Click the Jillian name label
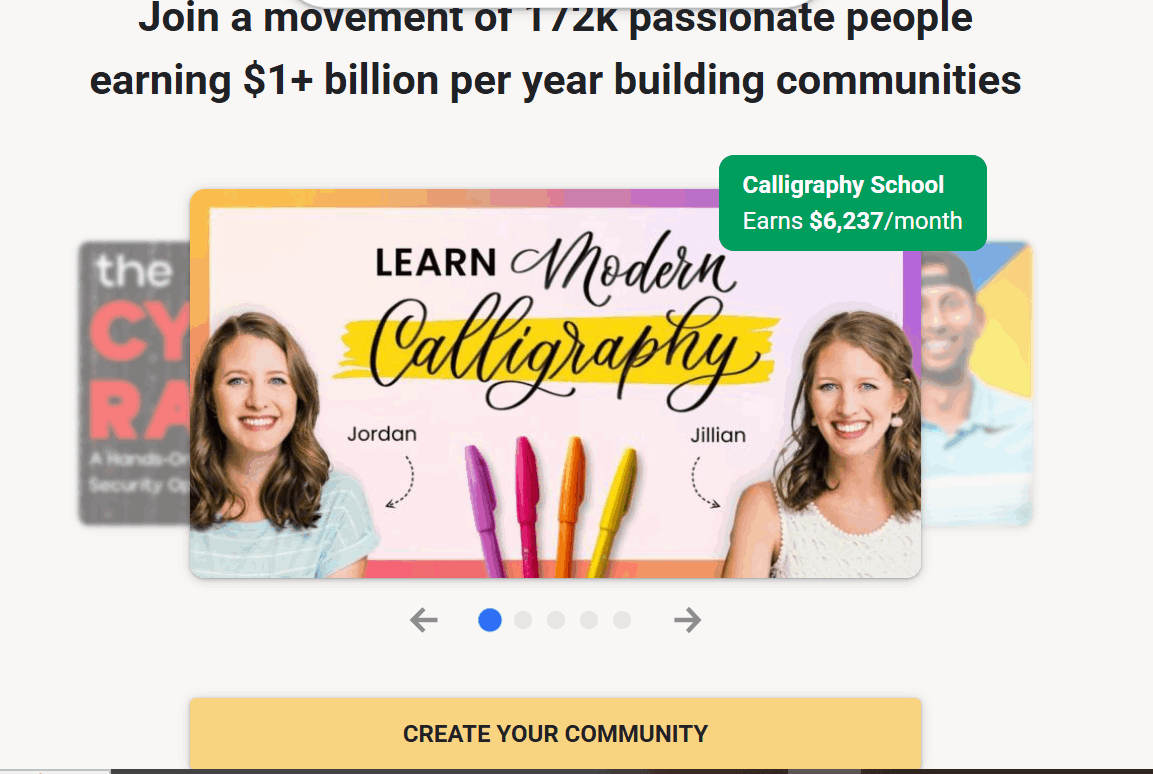1153x774 pixels. point(718,435)
